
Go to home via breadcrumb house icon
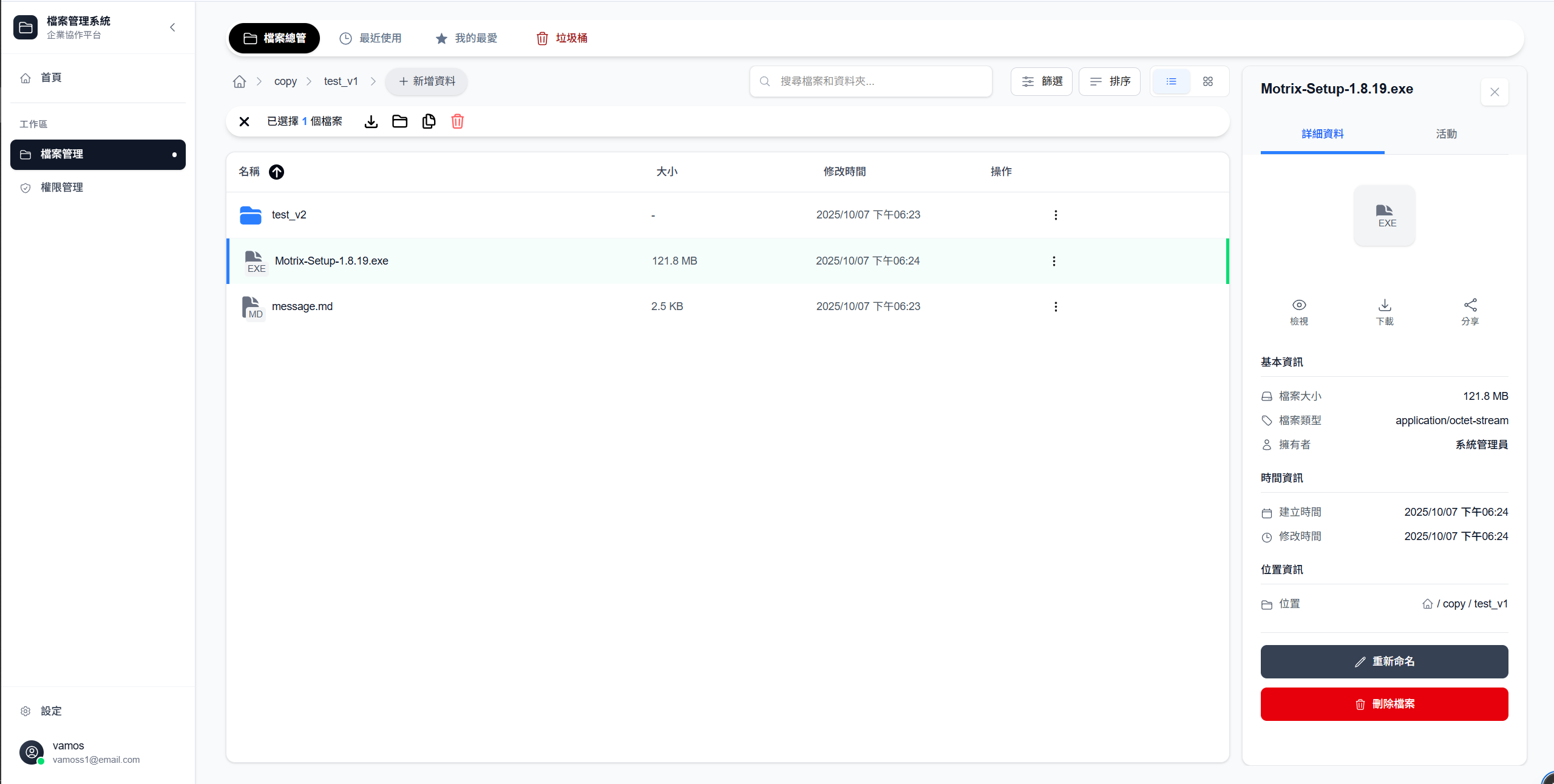pyautogui.click(x=239, y=81)
